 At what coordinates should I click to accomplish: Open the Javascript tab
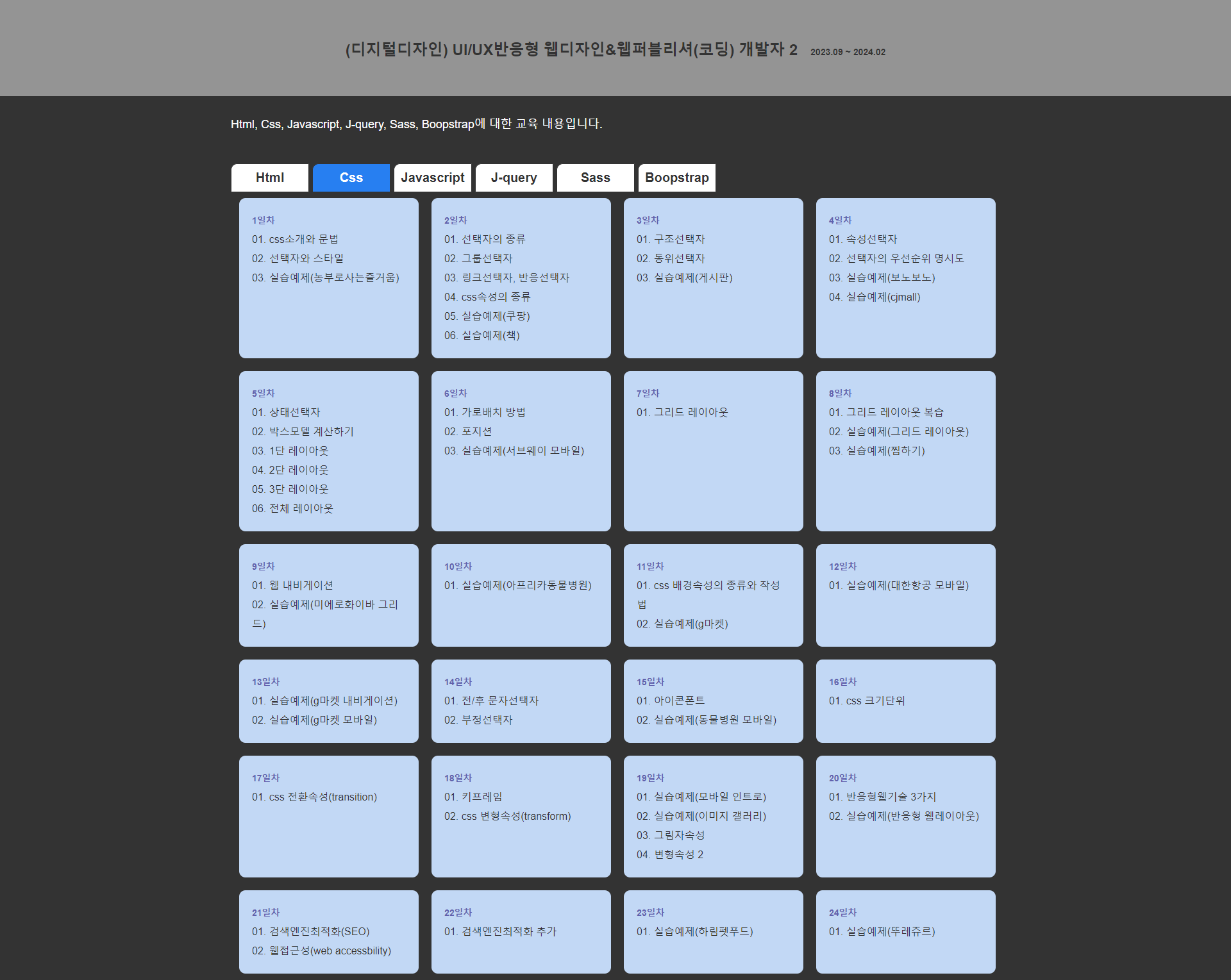pos(432,178)
